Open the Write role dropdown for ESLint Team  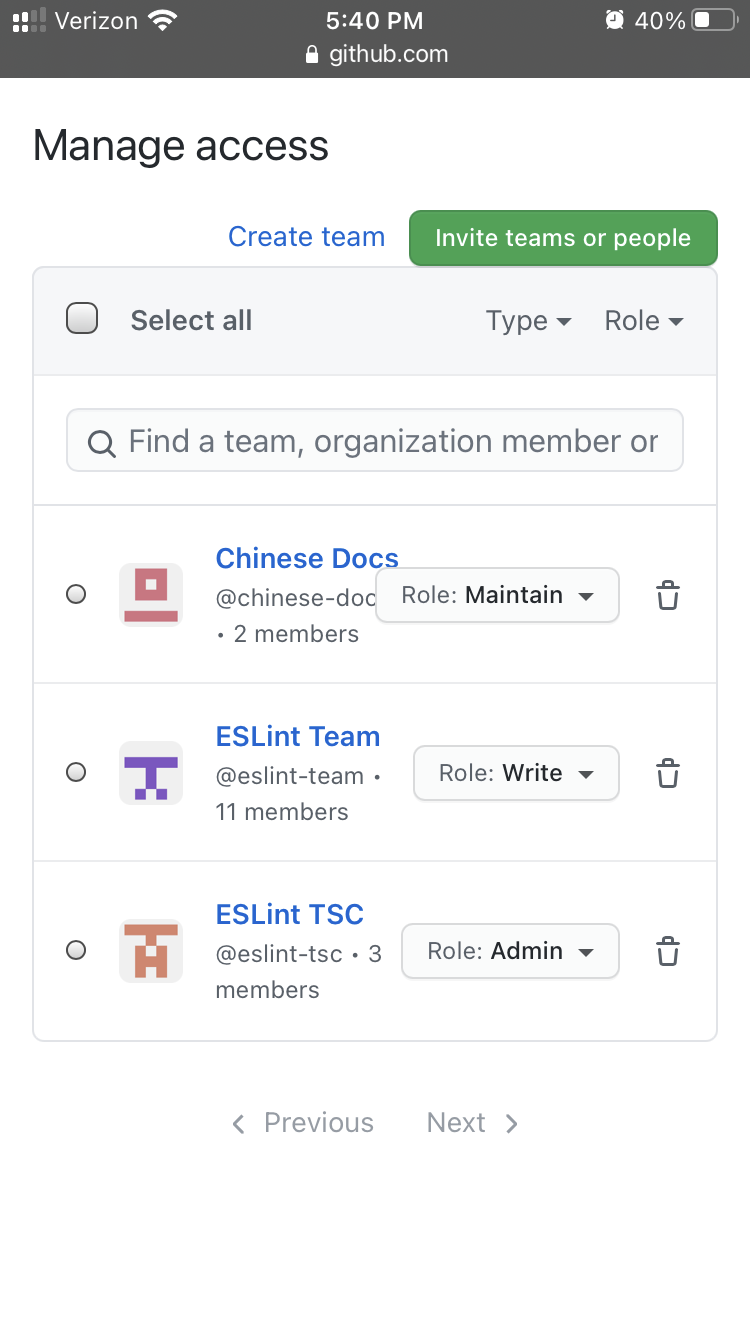pyautogui.click(x=516, y=772)
